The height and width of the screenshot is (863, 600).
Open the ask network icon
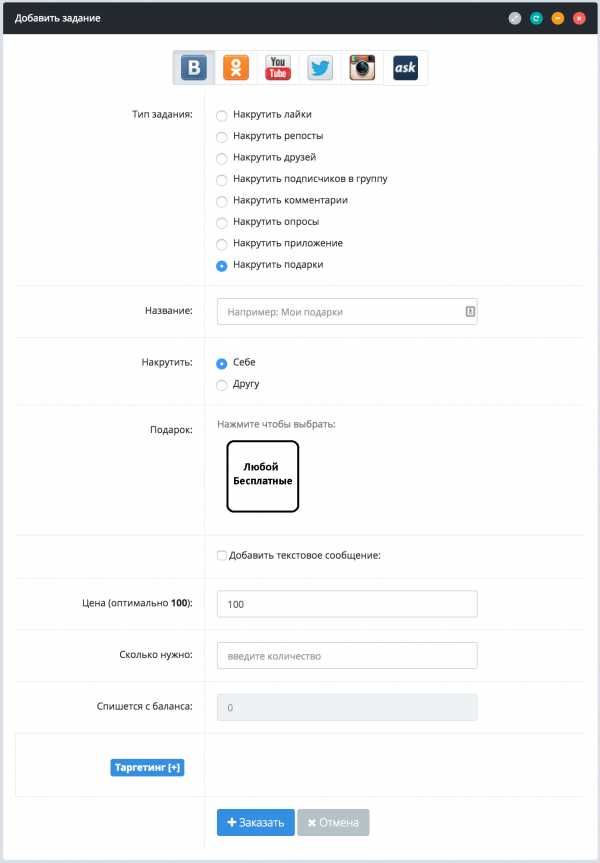(x=405, y=68)
